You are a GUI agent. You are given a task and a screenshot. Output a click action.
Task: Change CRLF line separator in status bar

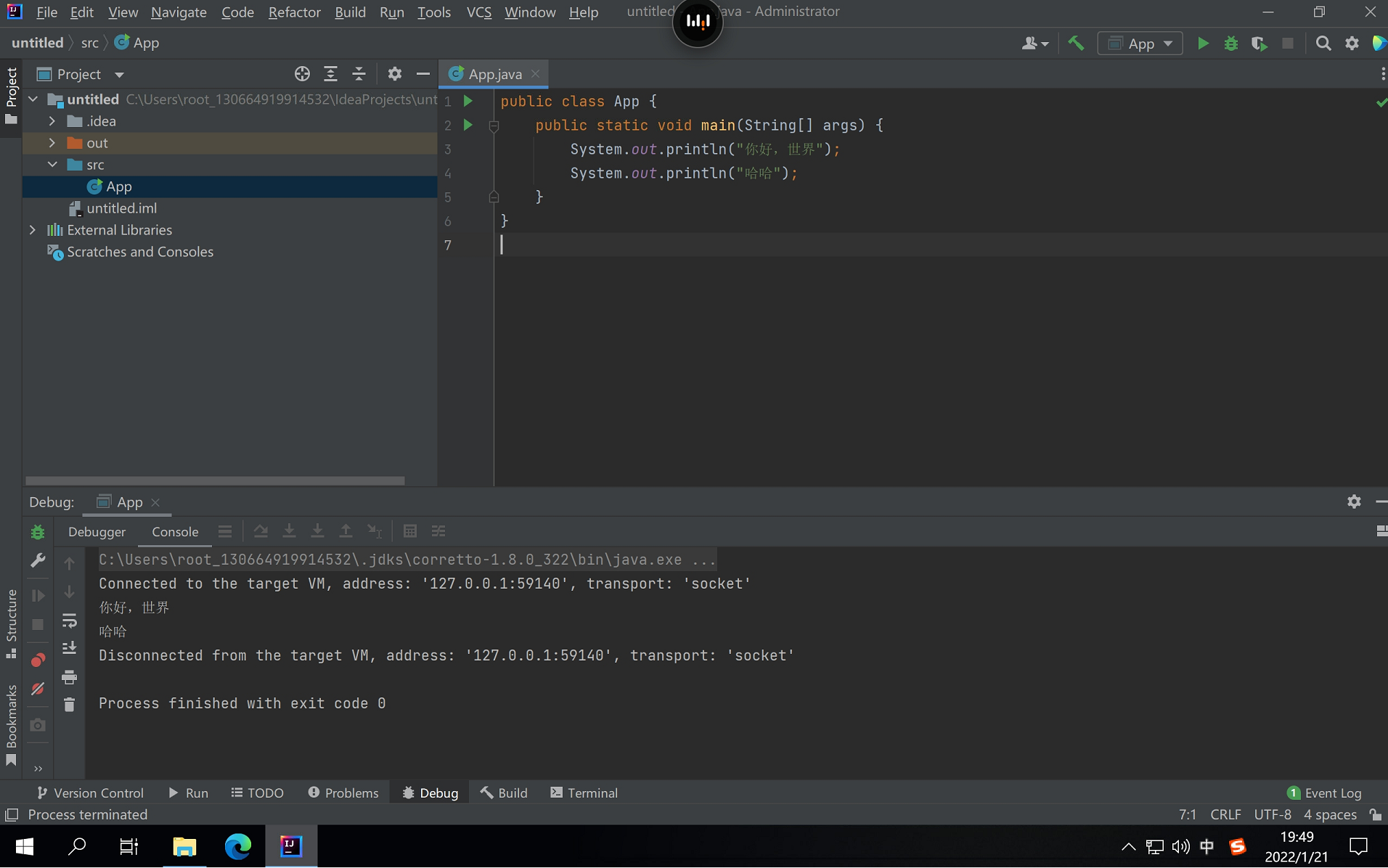point(1225,815)
